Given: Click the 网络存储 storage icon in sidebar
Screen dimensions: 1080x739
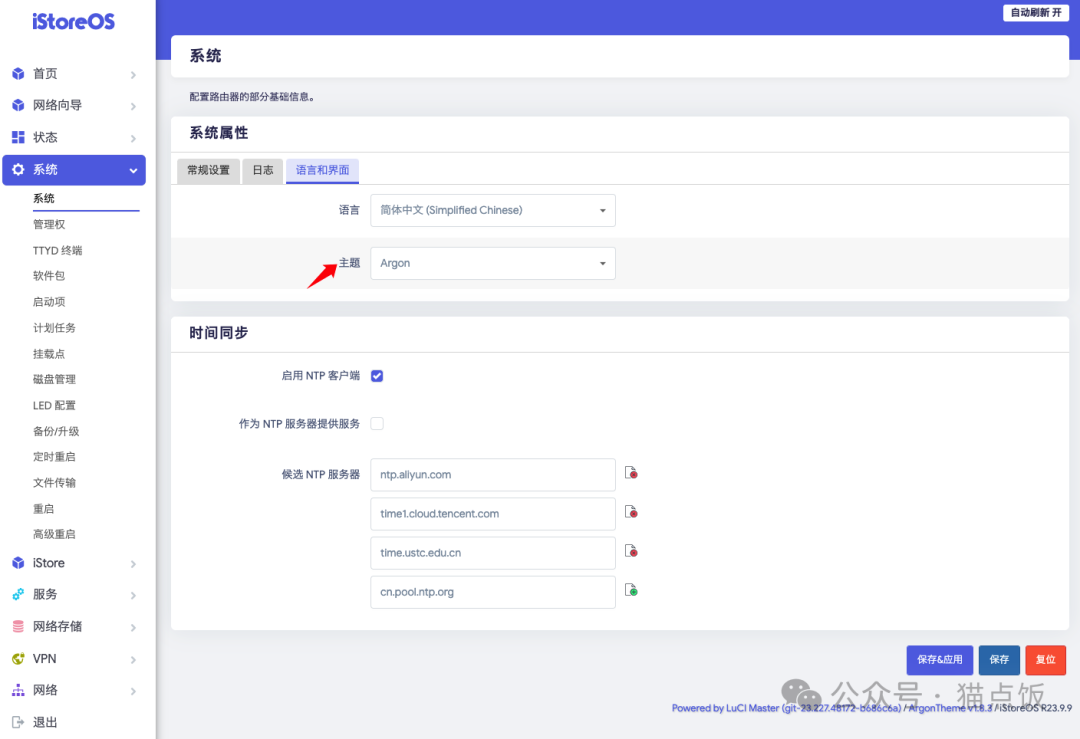Looking at the screenshot, I should [18, 626].
